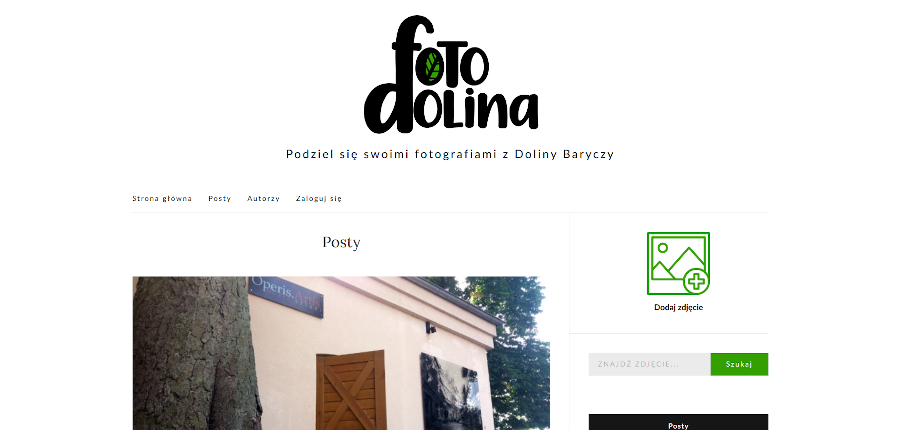The height and width of the screenshot is (430, 900).
Task: Open the Autorzy page from the navigation
Action: 263,199
